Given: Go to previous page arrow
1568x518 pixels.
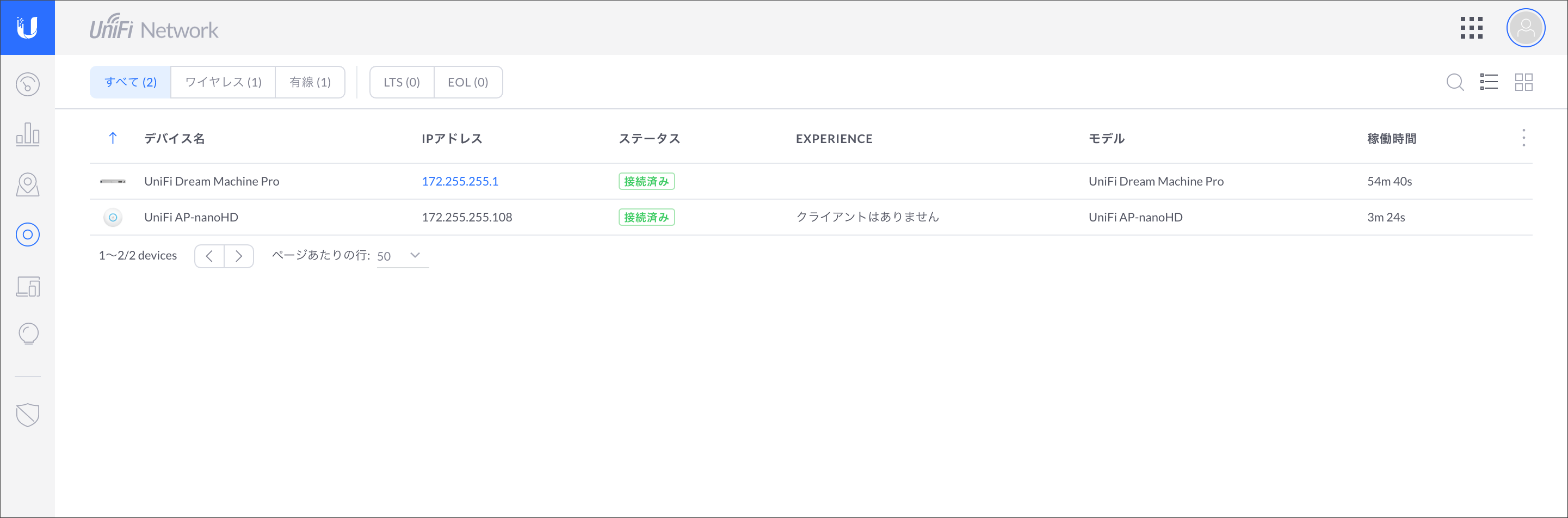Looking at the screenshot, I should 209,256.
